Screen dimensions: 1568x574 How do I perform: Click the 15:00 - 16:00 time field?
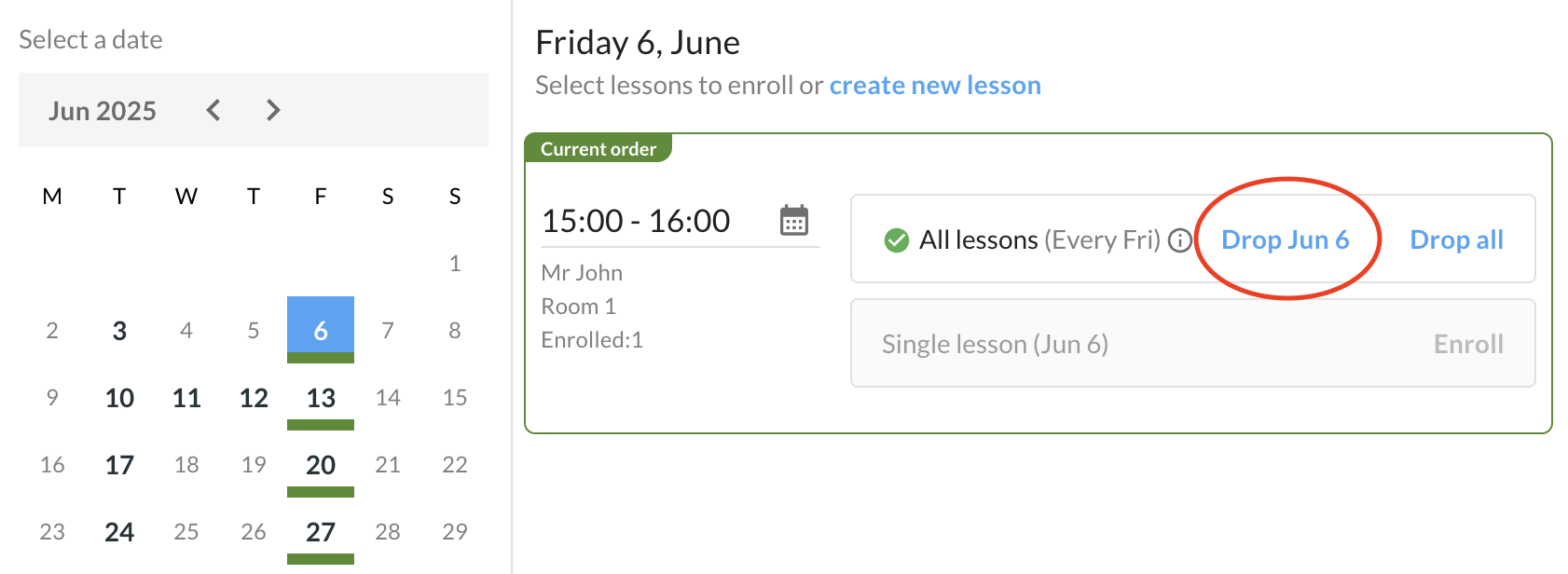click(x=681, y=222)
